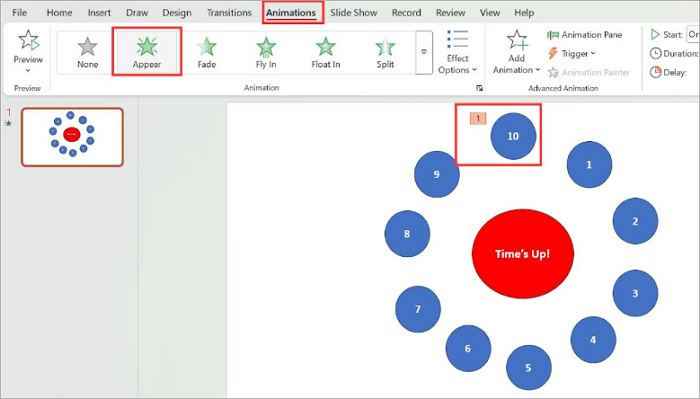Select the blue circle labeled 9
700x399 pixels.
[x=437, y=174]
